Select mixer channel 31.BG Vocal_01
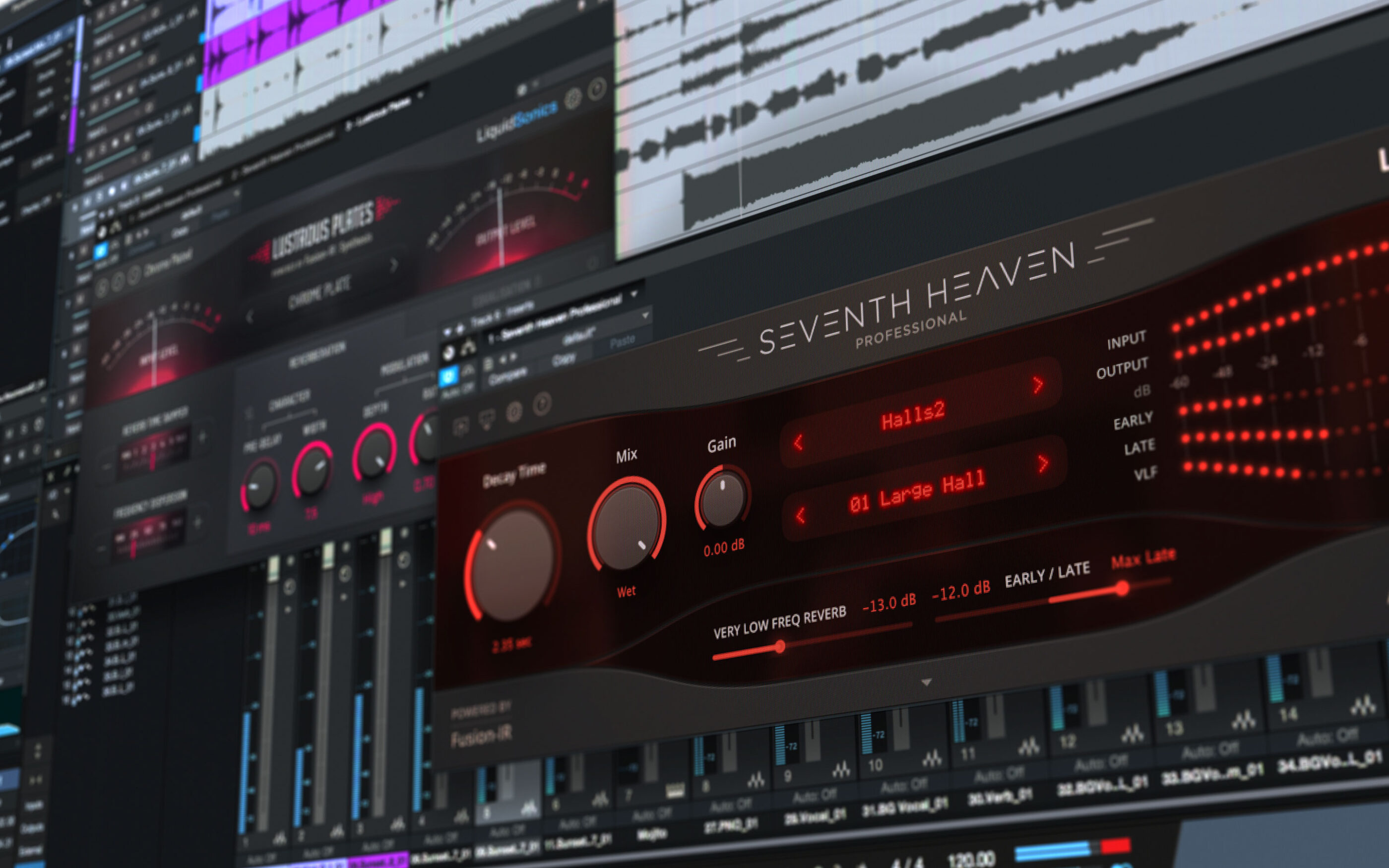The height and width of the screenshot is (868, 1389). (906, 806)
